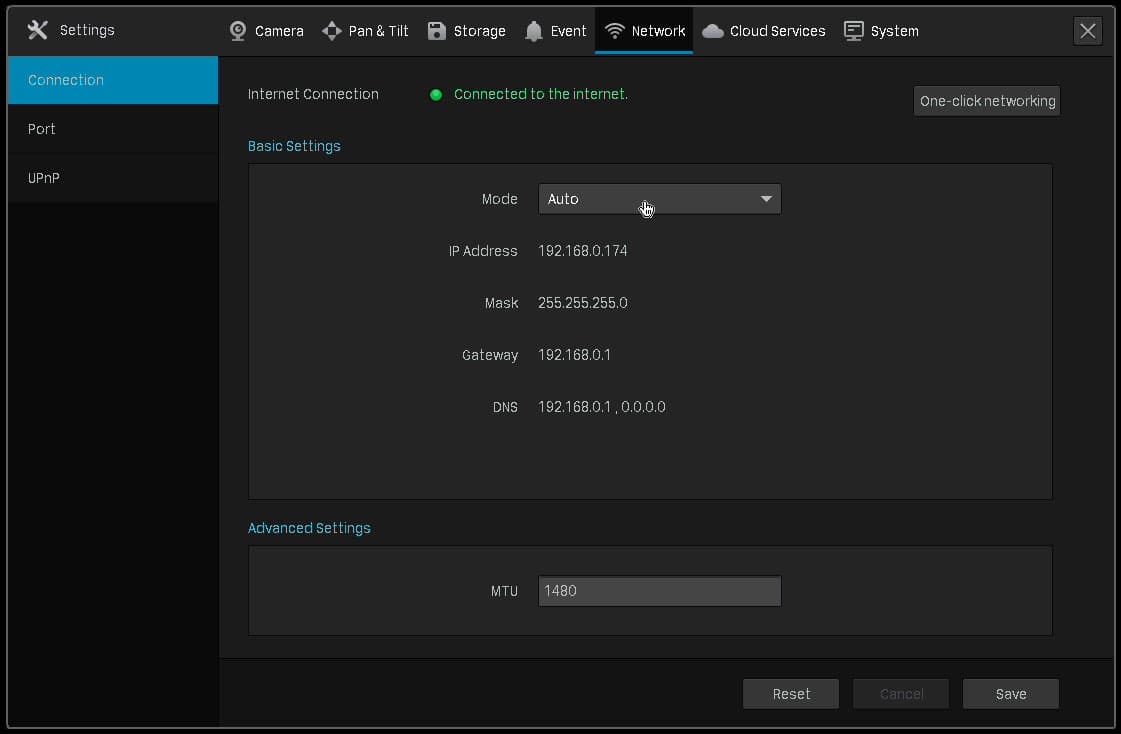This screenshot has height=734, width=1121.
Task: Click the MTU field label
Action: [504, 591]
